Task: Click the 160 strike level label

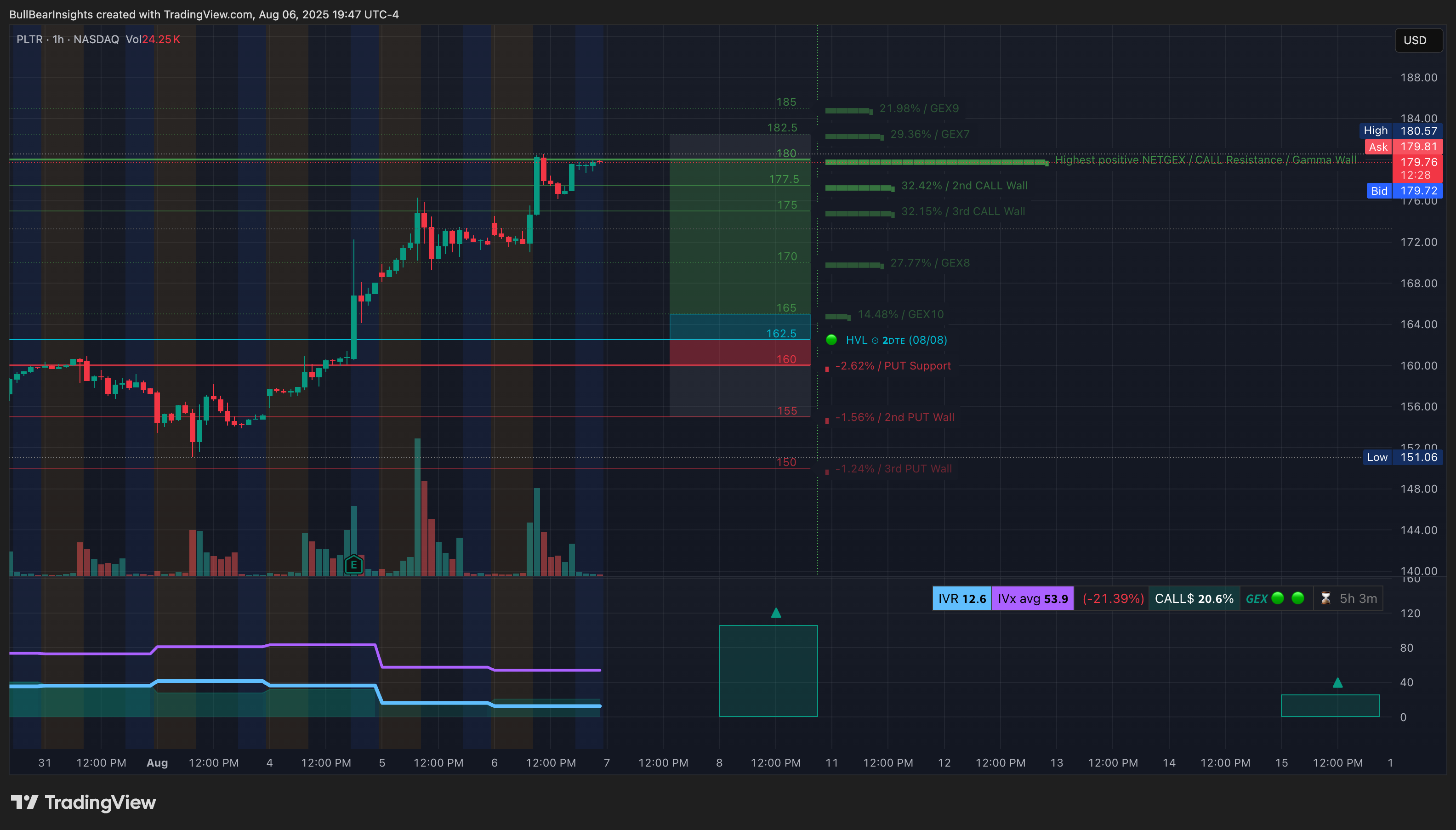Action: click(786, 359)
